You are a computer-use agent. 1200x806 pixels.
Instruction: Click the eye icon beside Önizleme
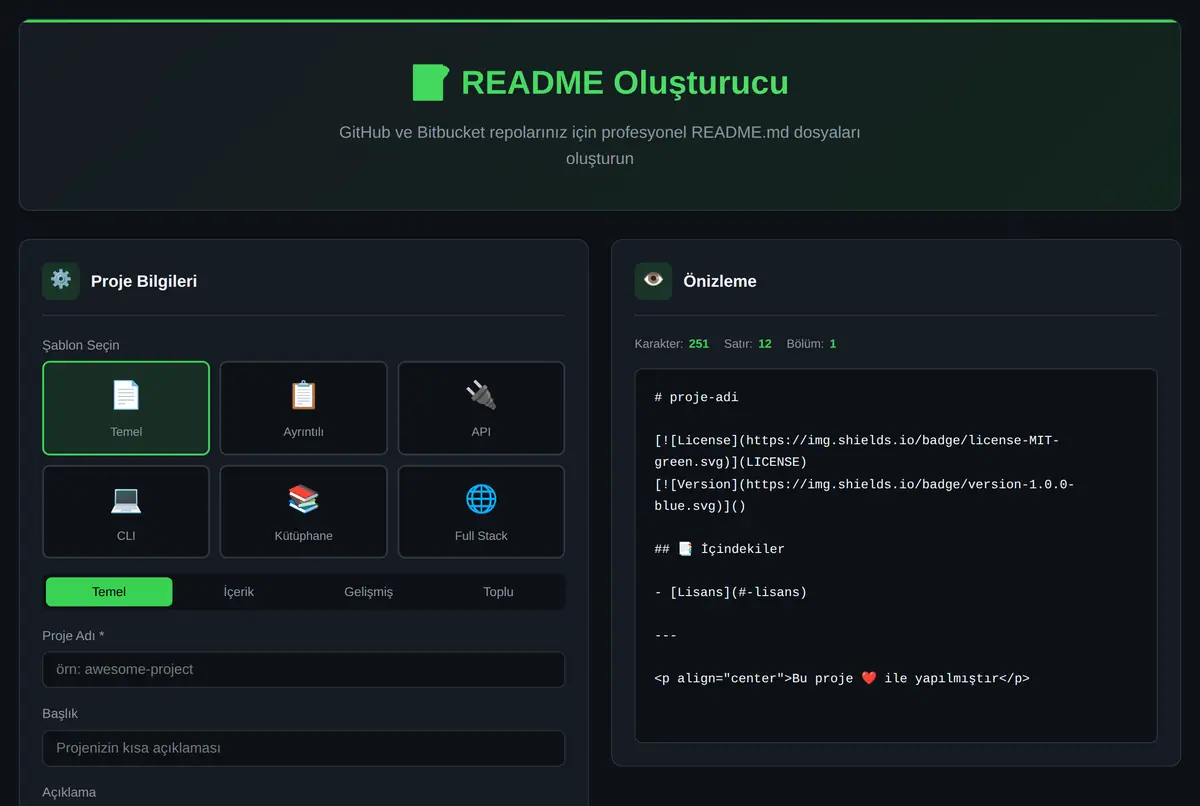coord(653,281)
